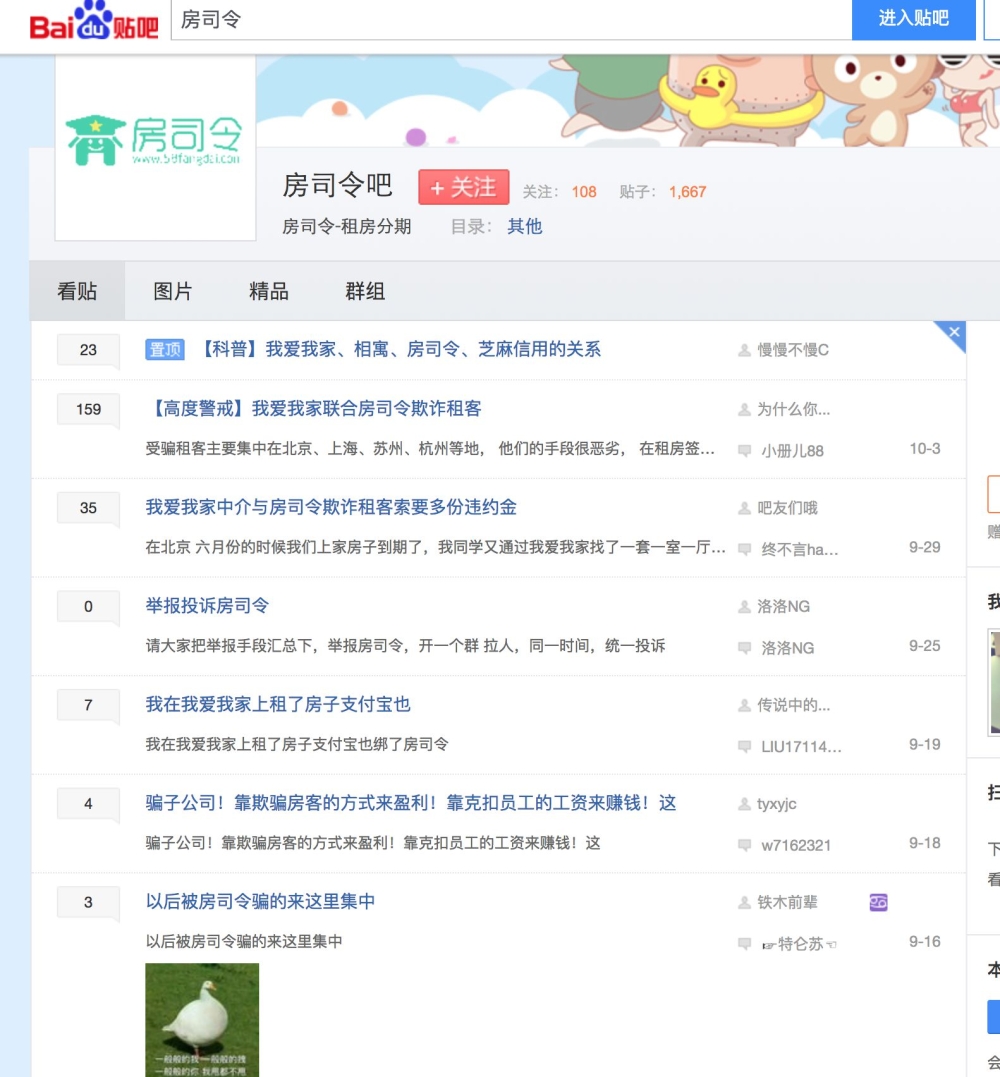Open post 我爱我家中介与房司令欺诈租客索要多份违约金

click(331, 508)
